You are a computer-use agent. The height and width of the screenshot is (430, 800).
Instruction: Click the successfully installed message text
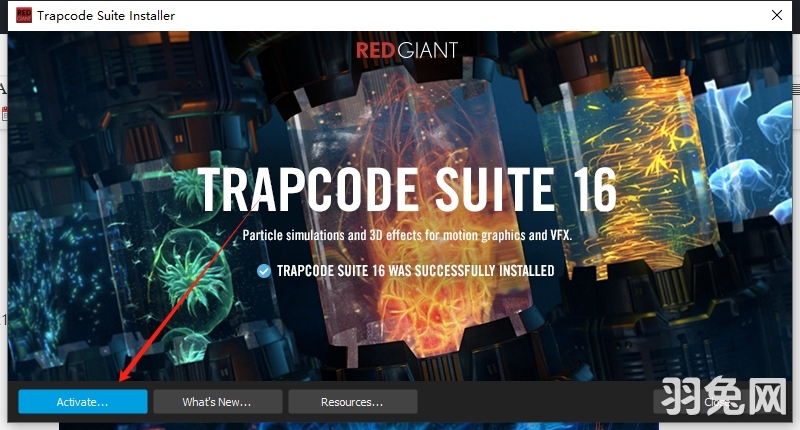pos(415,271)
